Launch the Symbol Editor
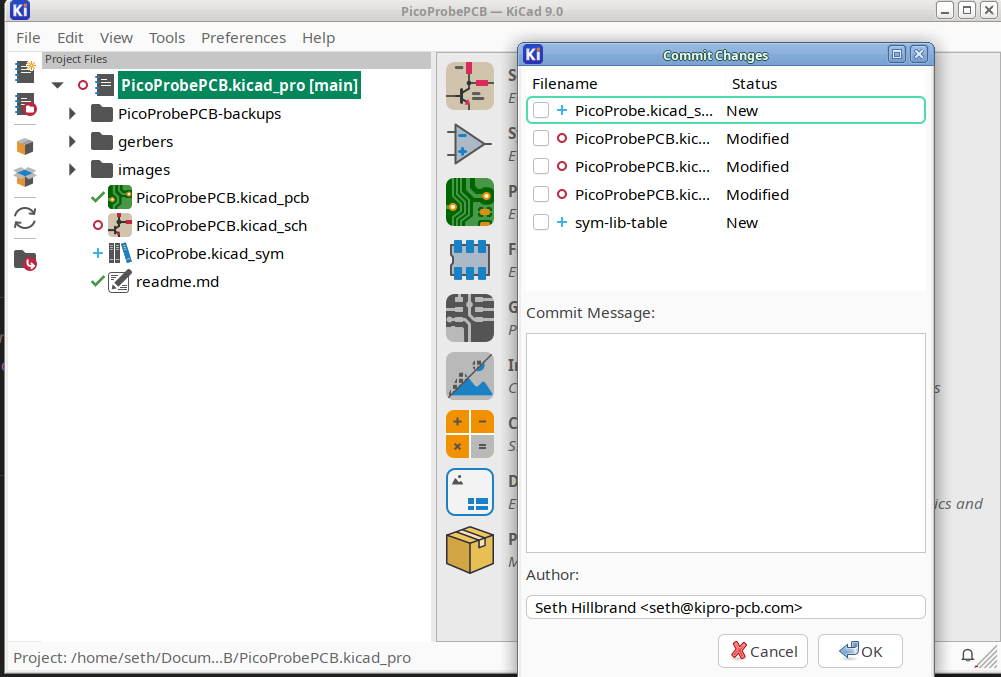This screenshot has width=1001, height=677. [470, 144]
